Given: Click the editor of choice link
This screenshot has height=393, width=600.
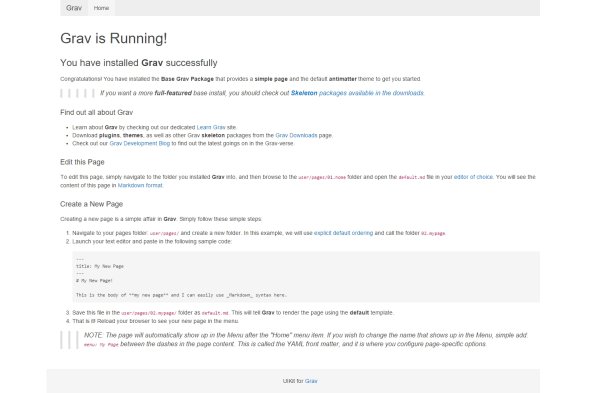Looking at the screenshot, I should [x=473, y=177].
